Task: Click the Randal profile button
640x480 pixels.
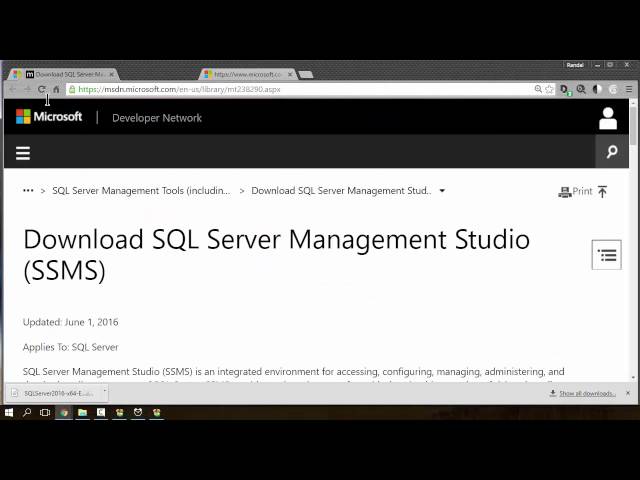Action: click(x=575, y=65)
